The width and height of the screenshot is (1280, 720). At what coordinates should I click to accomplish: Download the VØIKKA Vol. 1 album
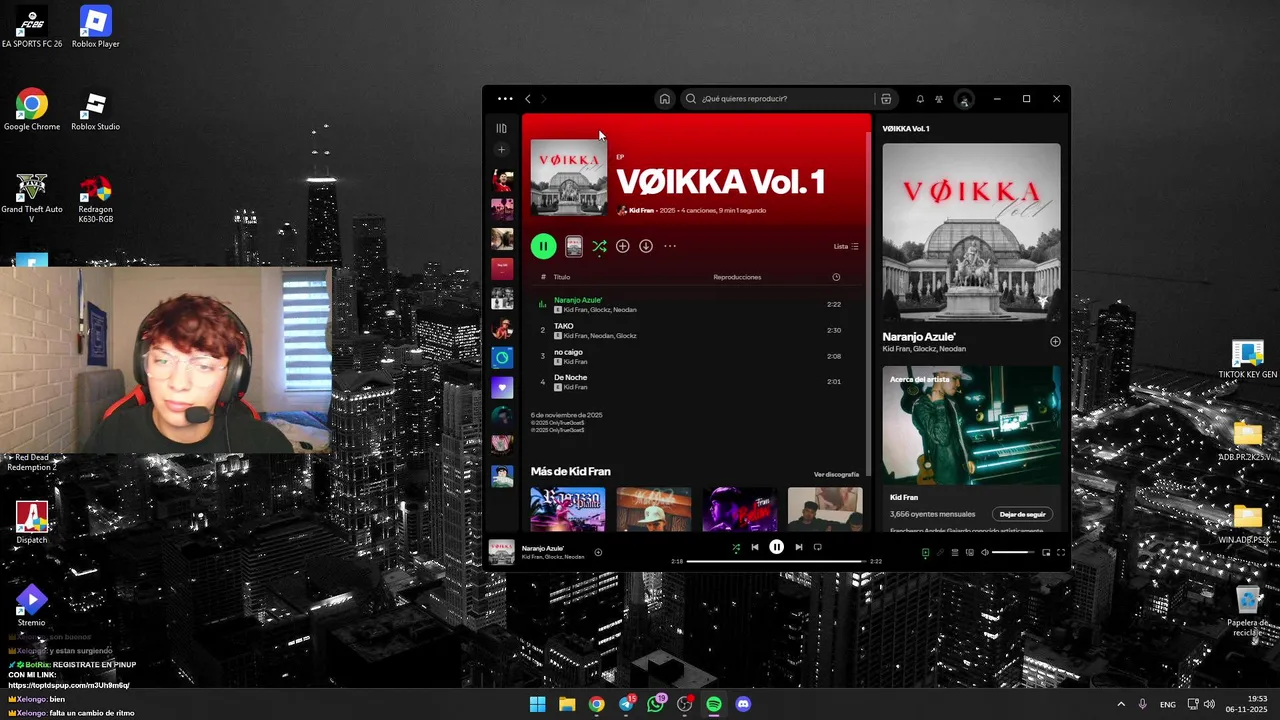tap(646, 246)
